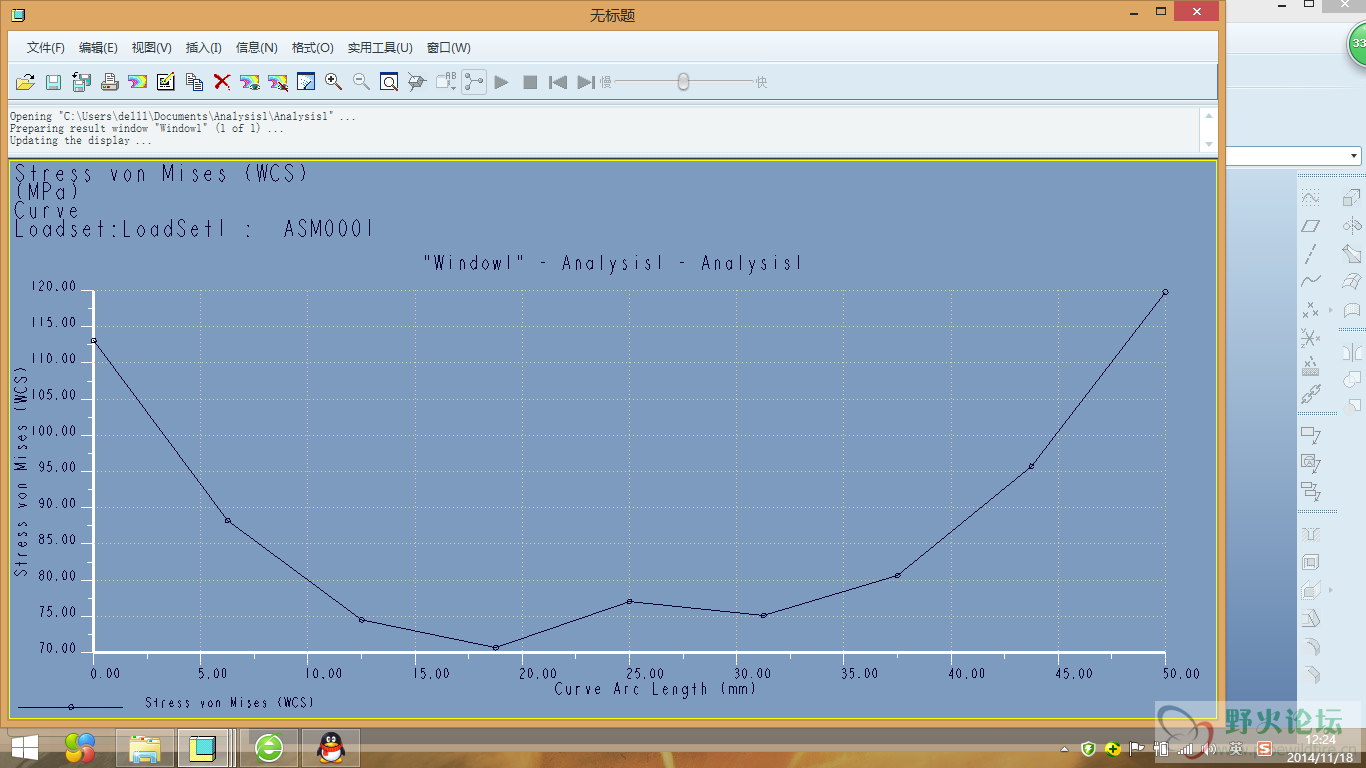Select the shell tool in background toolbar
This screenshot has width=1366, height=768.
click(1310, 562)
